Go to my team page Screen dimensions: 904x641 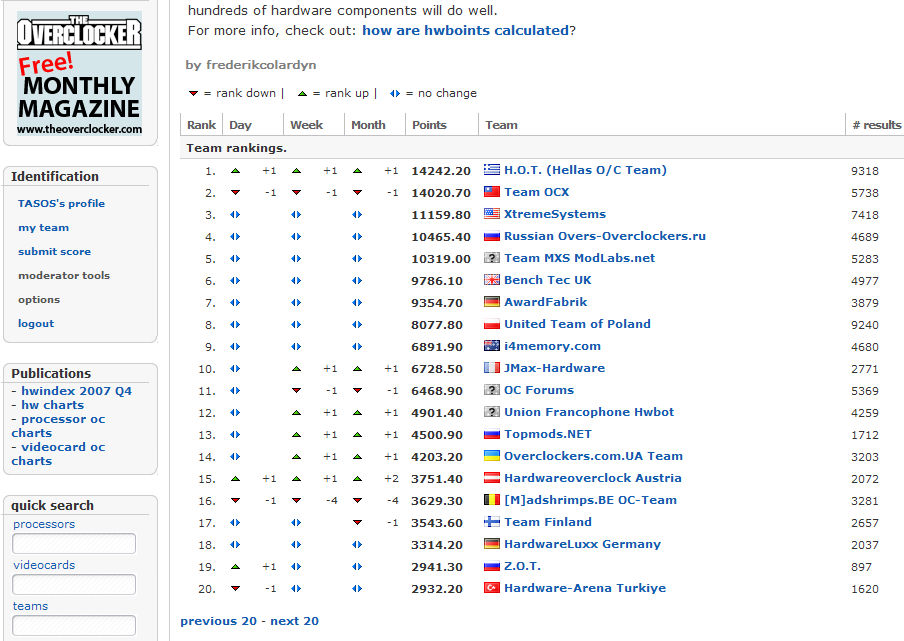(x=43, y=228)
